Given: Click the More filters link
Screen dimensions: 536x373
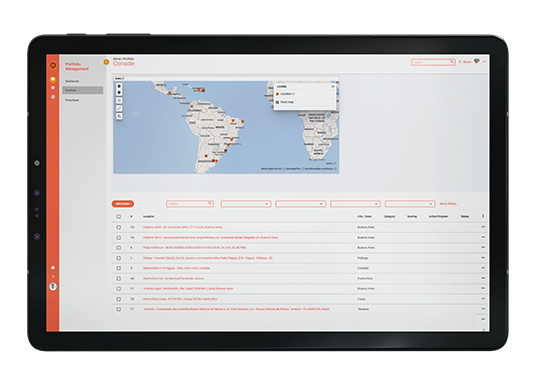Looking at the screenshot, I should (x=448, y=204).
